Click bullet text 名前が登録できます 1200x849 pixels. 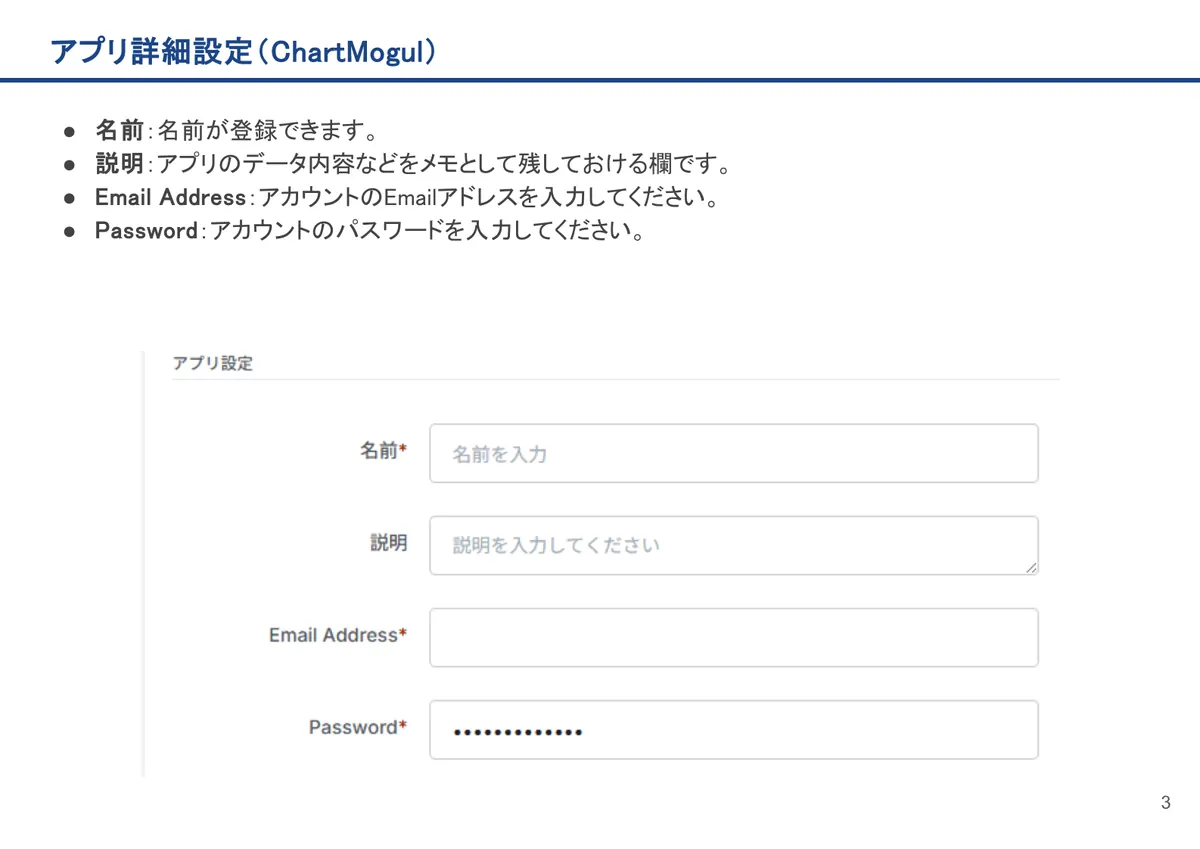267,131
